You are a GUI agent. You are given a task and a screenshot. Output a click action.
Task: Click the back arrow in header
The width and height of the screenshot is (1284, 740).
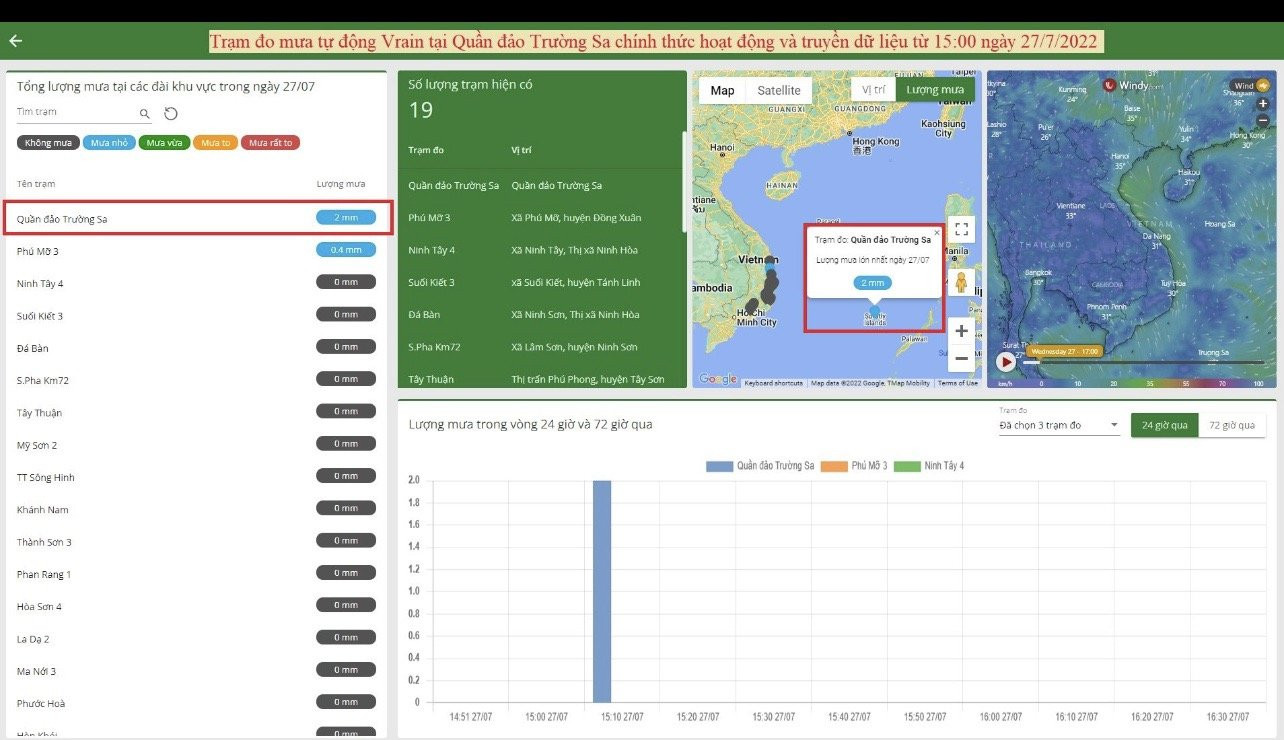pyautogui.click(x=15, y=41)
